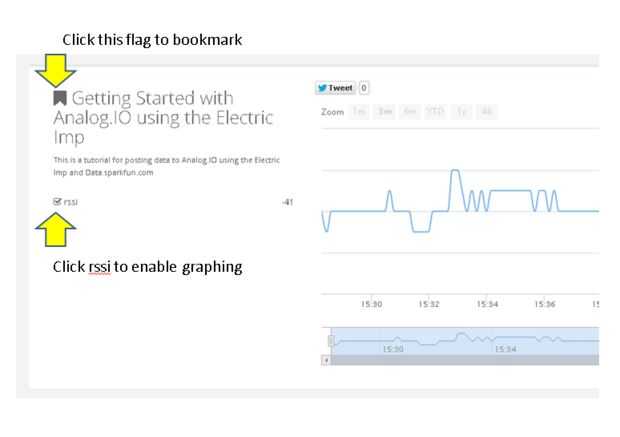Set zoom range to 6m
Image resolution: width=620 pixels, height=437 pixels.
(410, 112)
